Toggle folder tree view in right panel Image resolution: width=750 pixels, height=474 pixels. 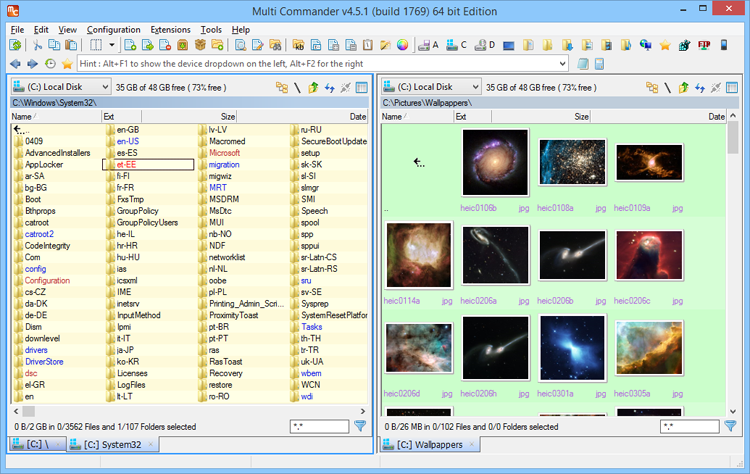point(651,88)
